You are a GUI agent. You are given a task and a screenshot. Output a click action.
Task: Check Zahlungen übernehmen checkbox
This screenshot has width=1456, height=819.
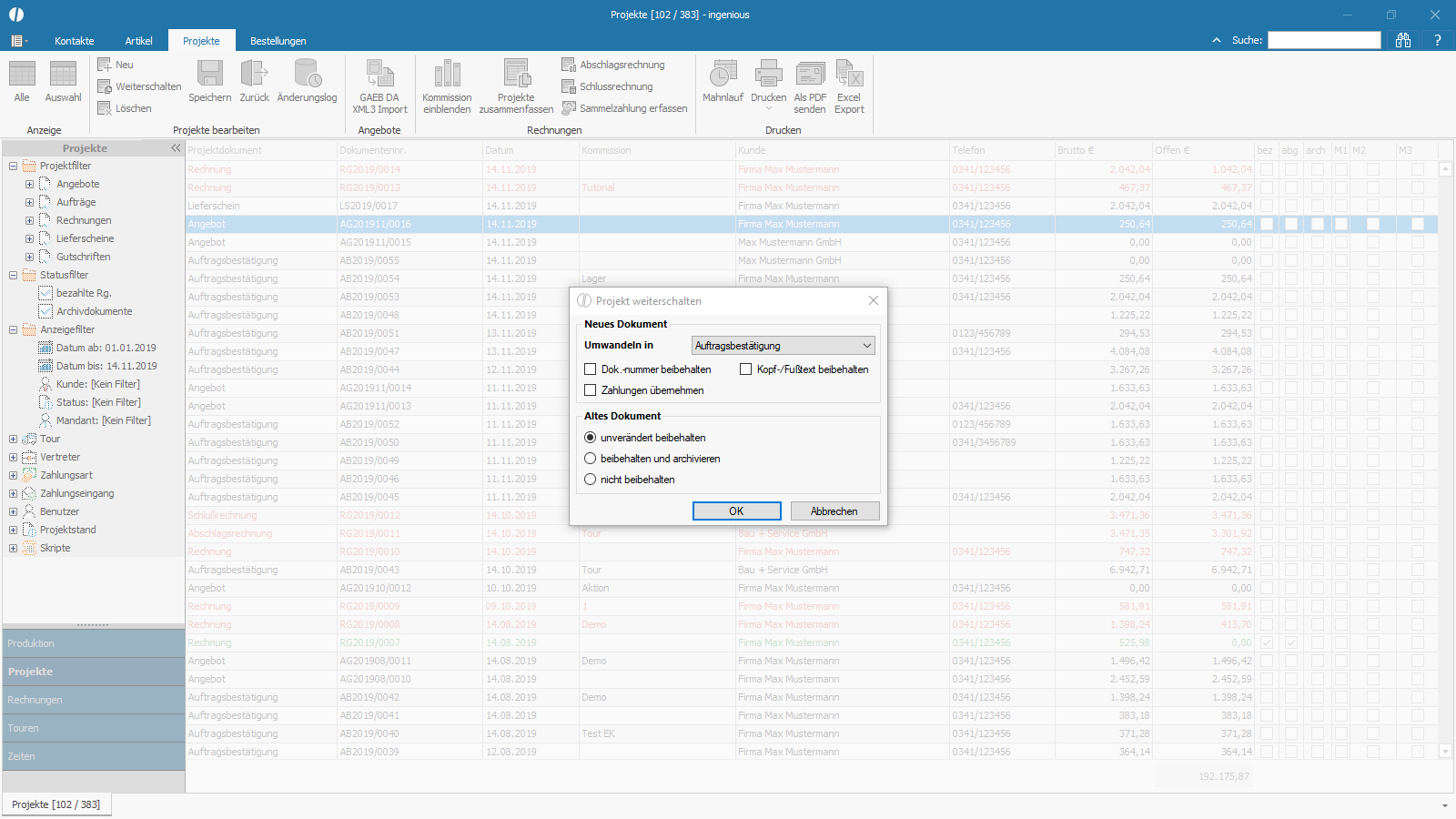click(x=591, y=390)
